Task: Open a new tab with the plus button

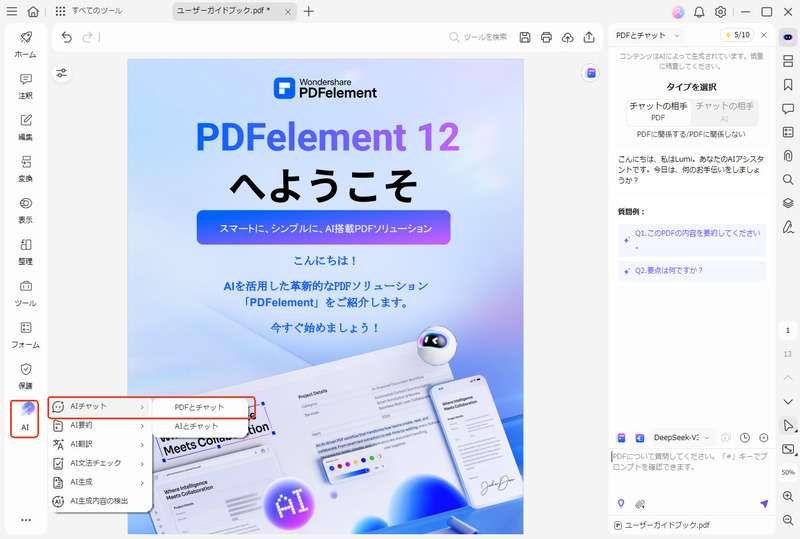Action: coord(309,11)
